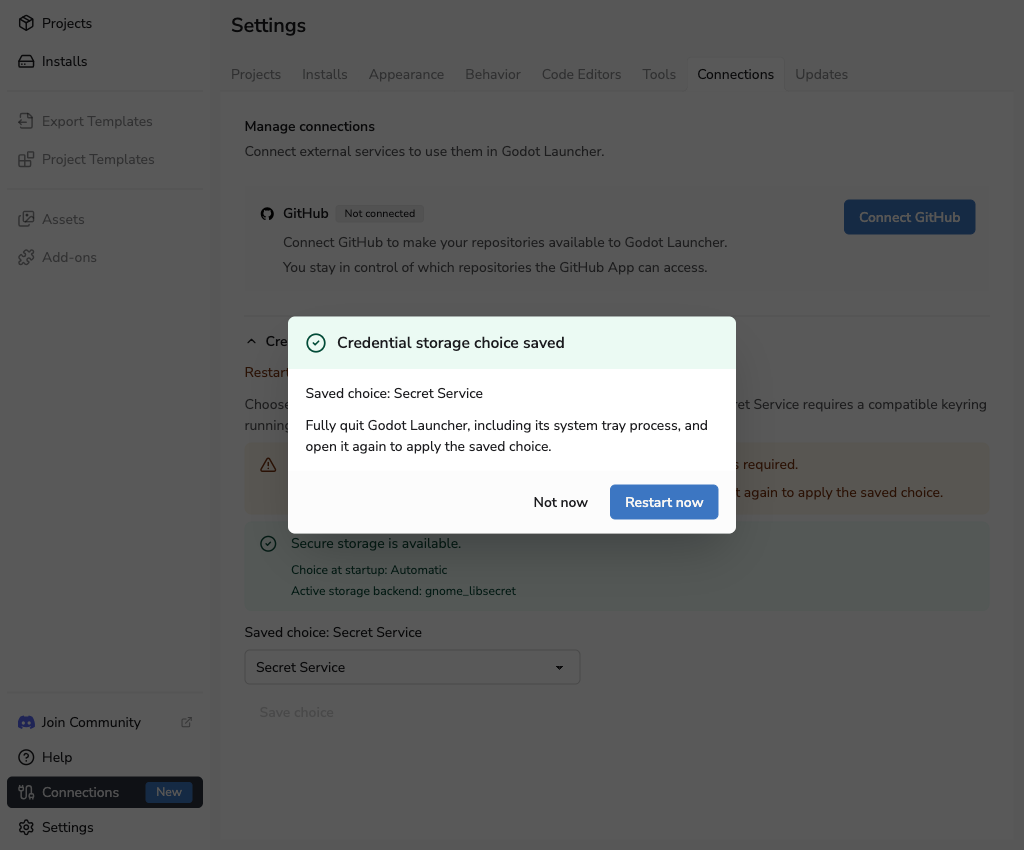
Task: Open the Behavior settings tab
Action: tap(493, 74)
